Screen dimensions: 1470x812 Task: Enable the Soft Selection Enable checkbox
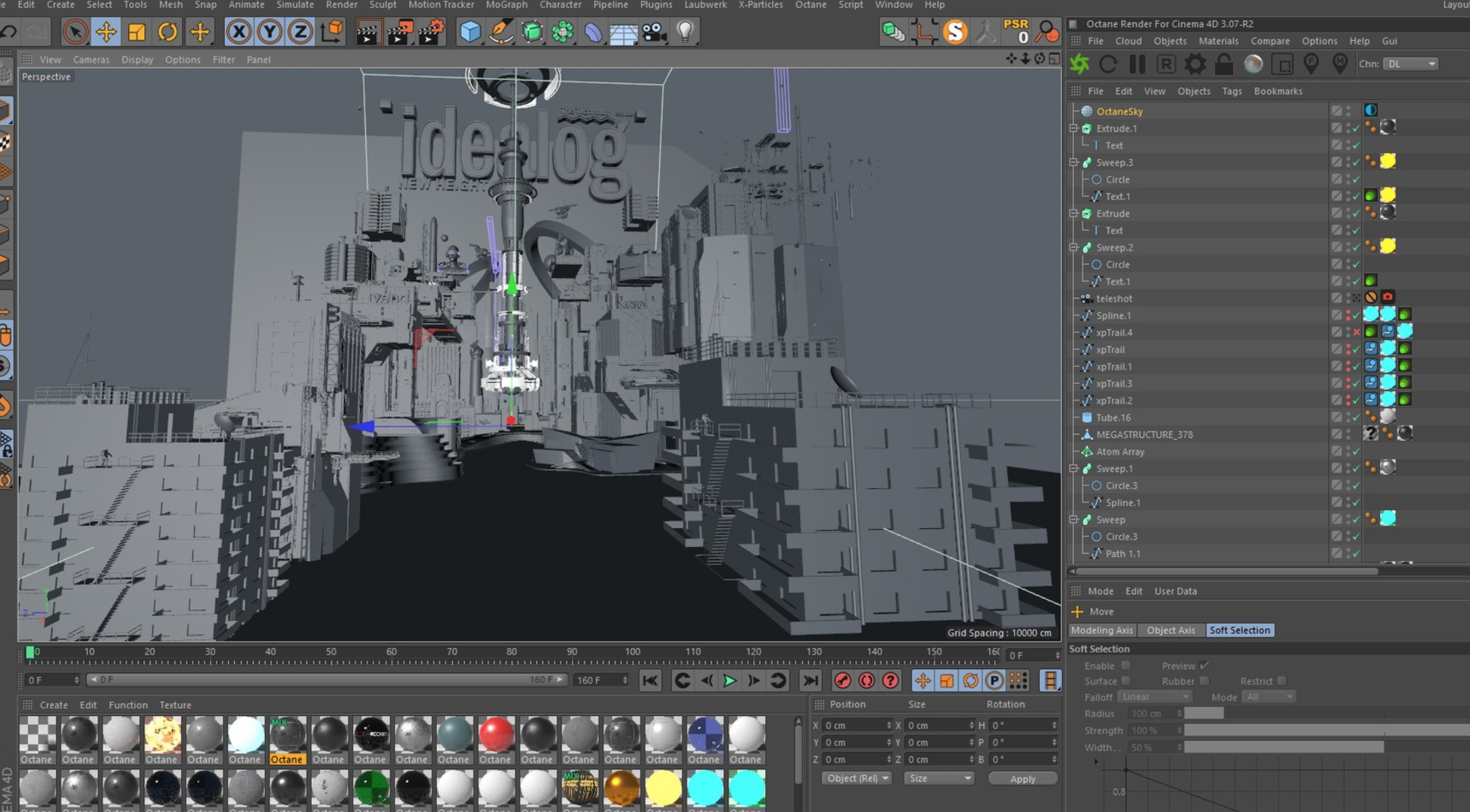[x=1126, y=666]
